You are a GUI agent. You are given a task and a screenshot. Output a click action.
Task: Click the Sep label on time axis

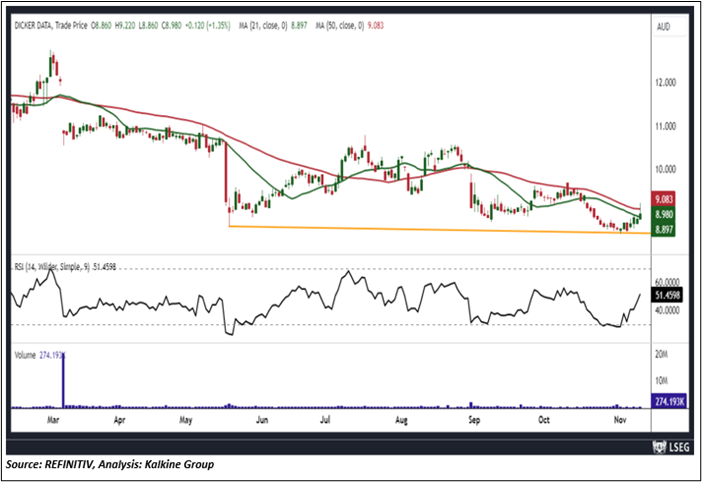point(474,420)
